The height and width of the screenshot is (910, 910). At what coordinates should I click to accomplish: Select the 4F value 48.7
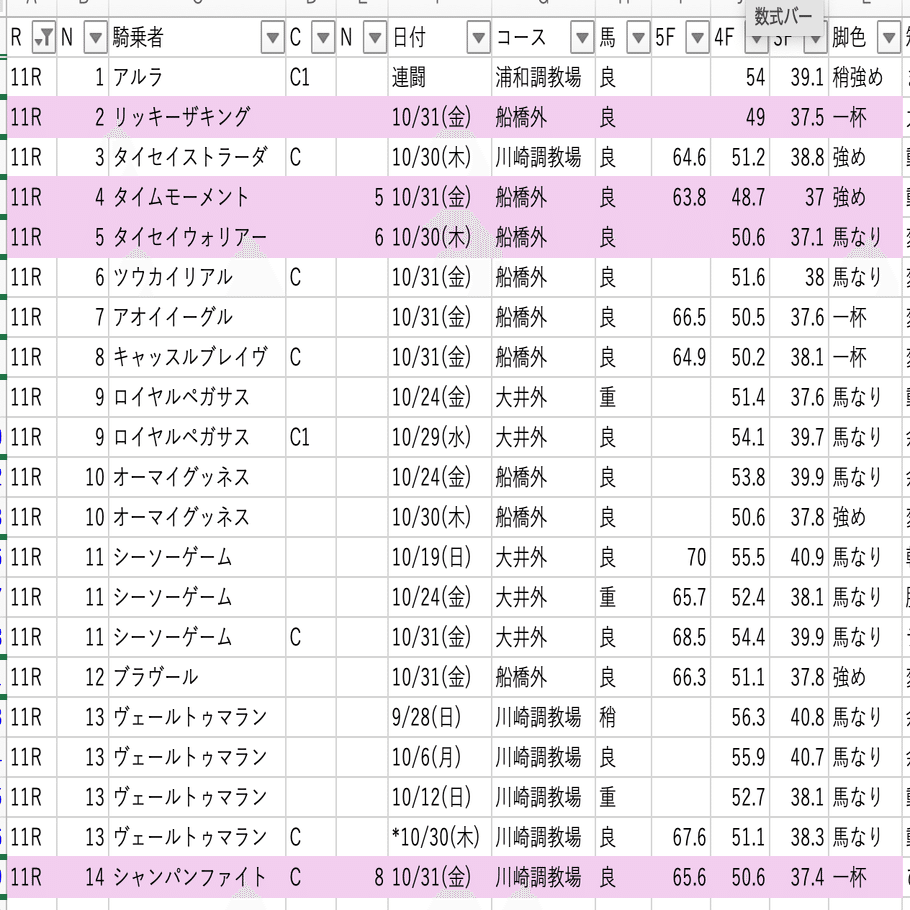click(740, 197)
